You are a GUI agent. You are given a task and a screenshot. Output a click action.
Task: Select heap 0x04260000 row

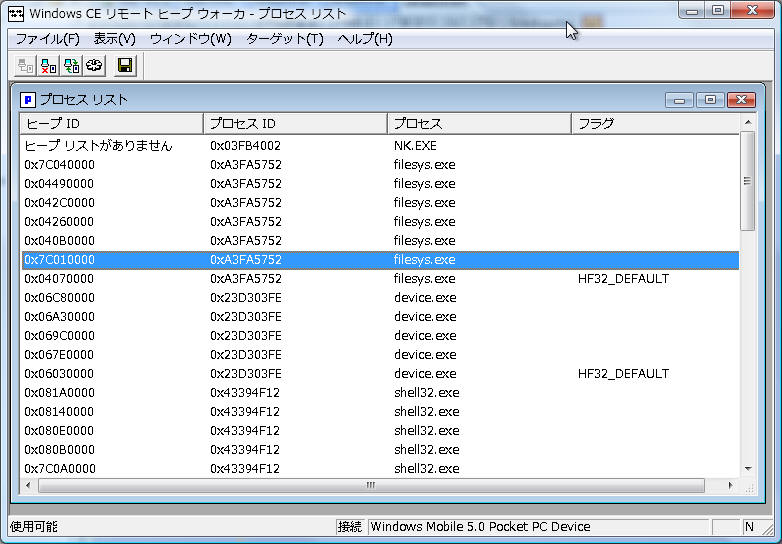pos(380,221)
